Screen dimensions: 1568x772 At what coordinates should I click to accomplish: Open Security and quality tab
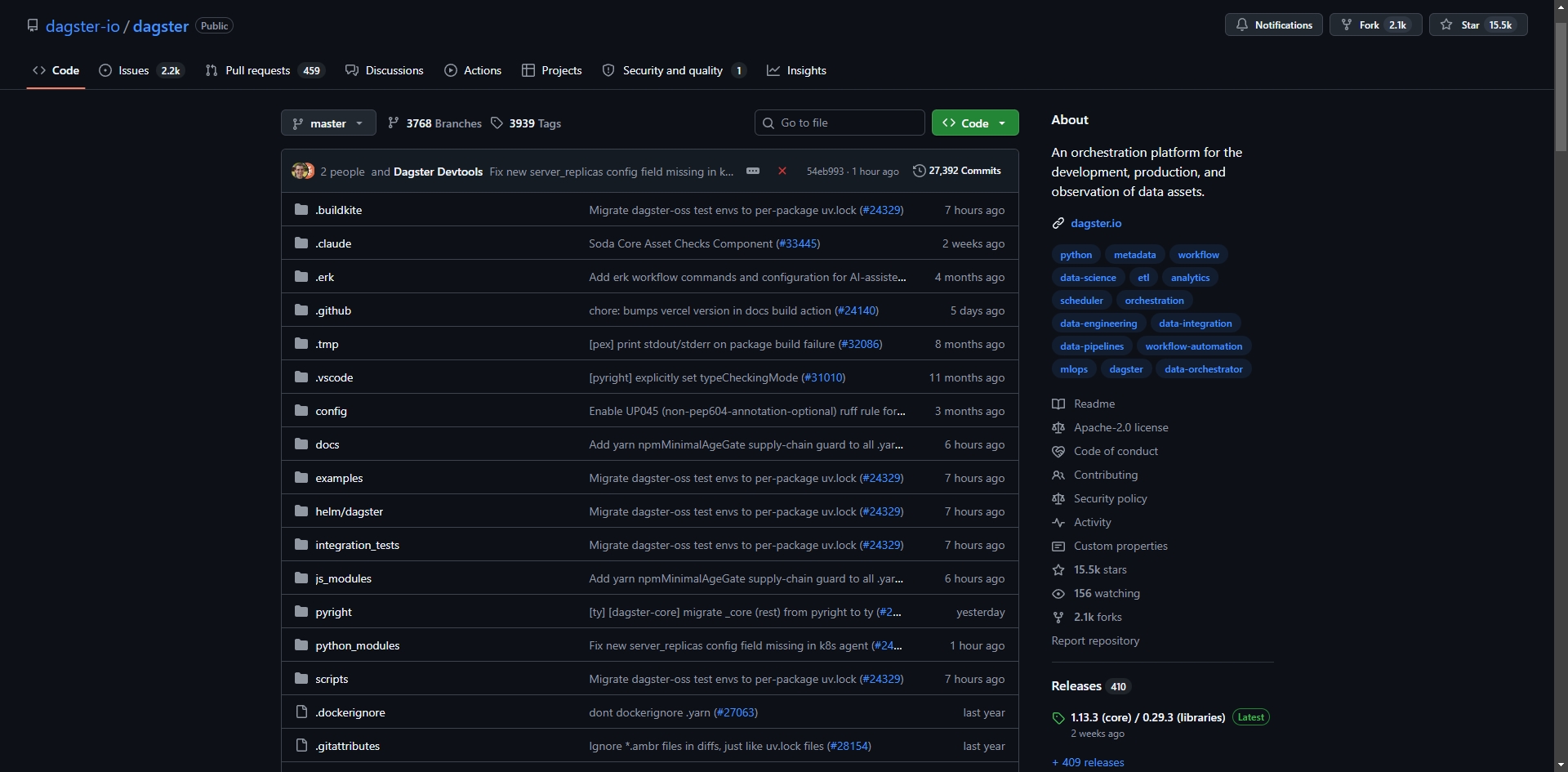click(x=674, y=70)
